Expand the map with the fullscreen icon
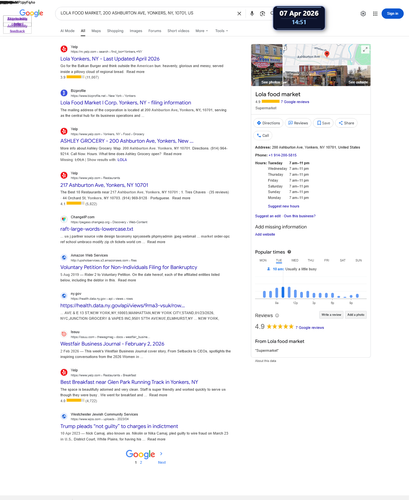The height and width of the screenshot is (500, 414). (x=365, y=50)
